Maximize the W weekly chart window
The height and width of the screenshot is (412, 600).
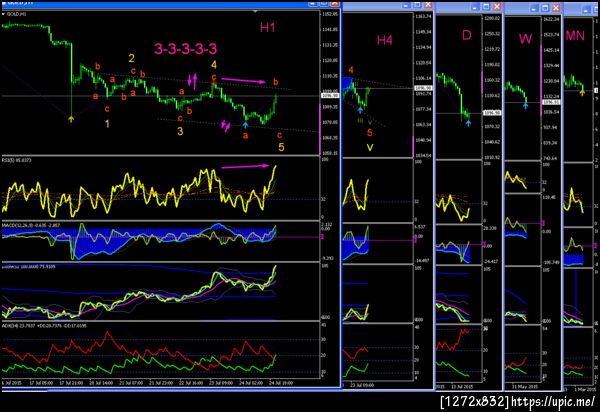546,8
